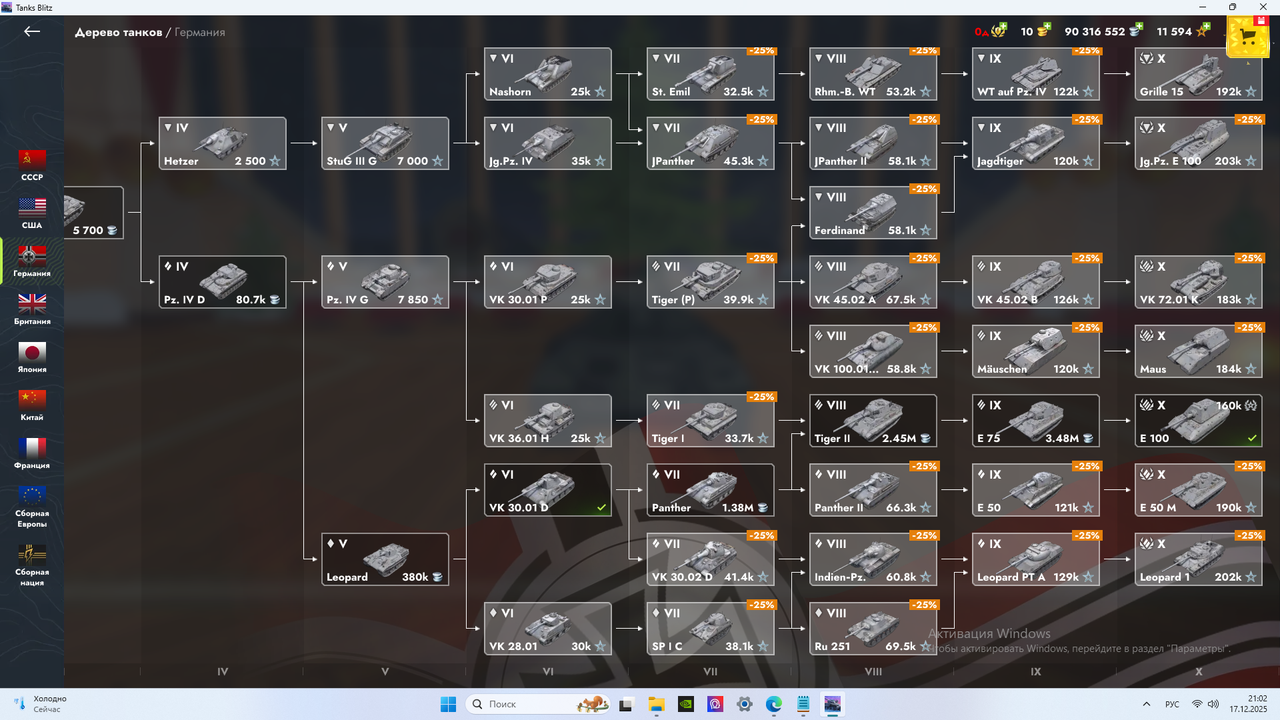The height and width of the screenshot is (720, 1280).
Task: Select the Pz. IV D tank card
Action: 223,282
